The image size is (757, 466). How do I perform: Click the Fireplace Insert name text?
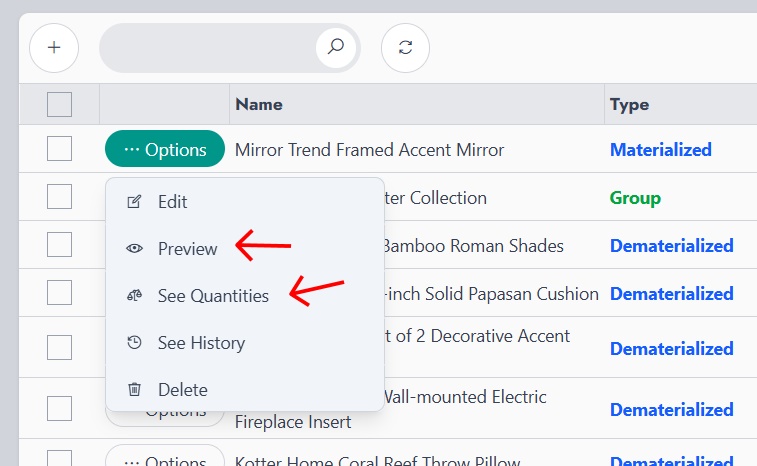(x=293, y=422)
